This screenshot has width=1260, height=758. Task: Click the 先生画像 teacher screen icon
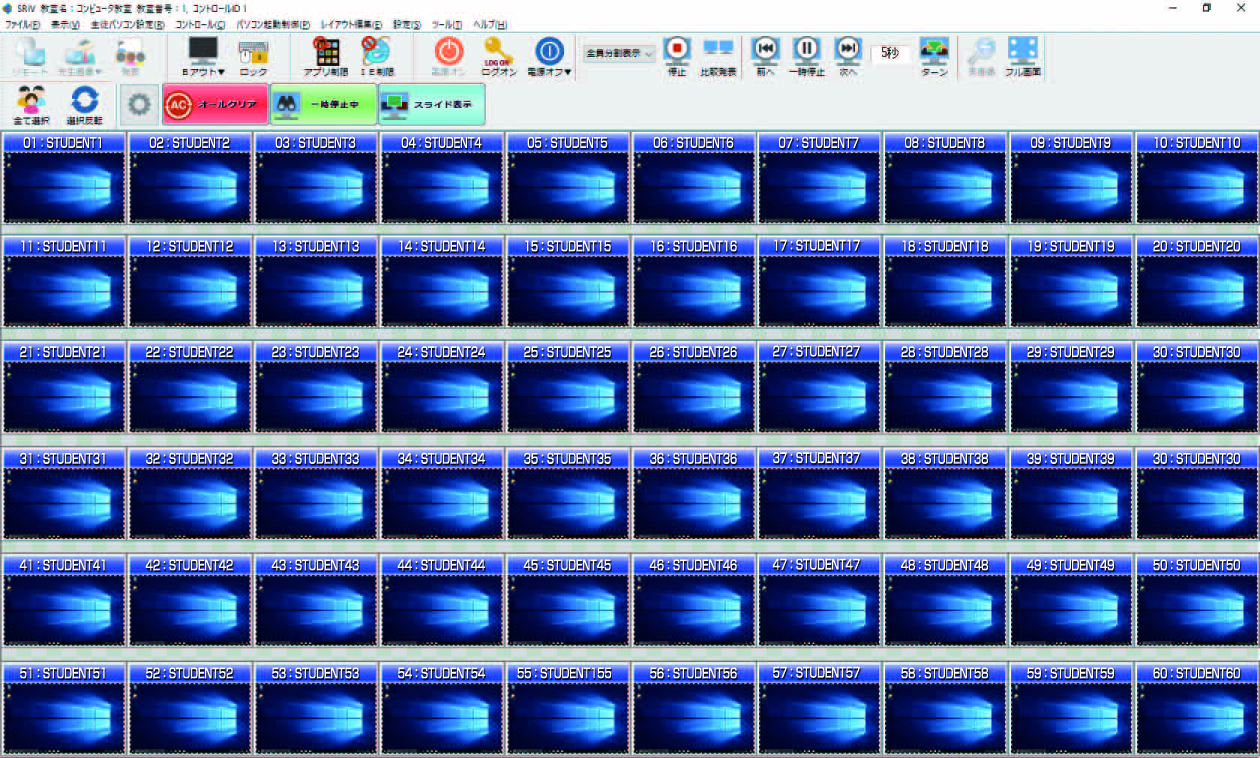[79, 57]
